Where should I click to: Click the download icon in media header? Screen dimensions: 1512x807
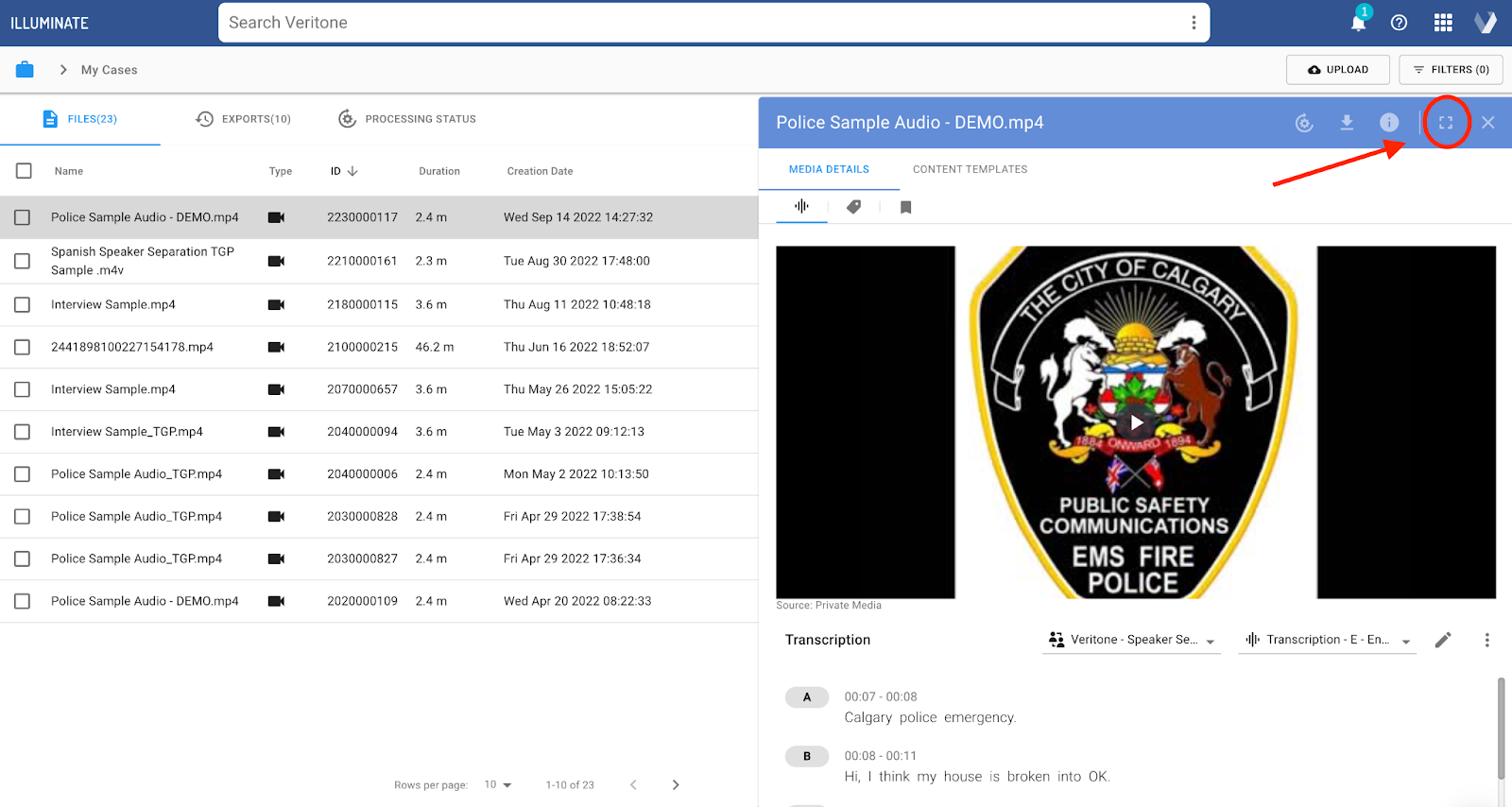tap(1347, 123)
